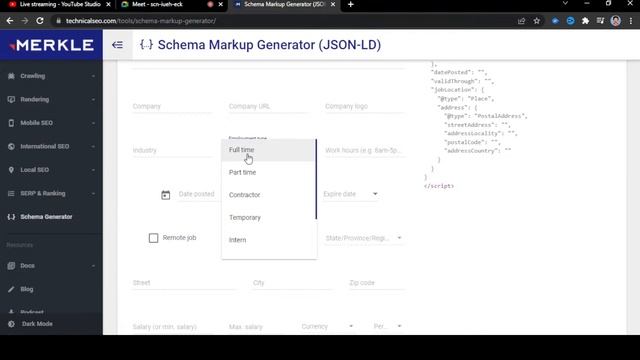Expand the Docs menu
Image resolution: width=640 pixels, height=360 pixels.
click(93, 266)
